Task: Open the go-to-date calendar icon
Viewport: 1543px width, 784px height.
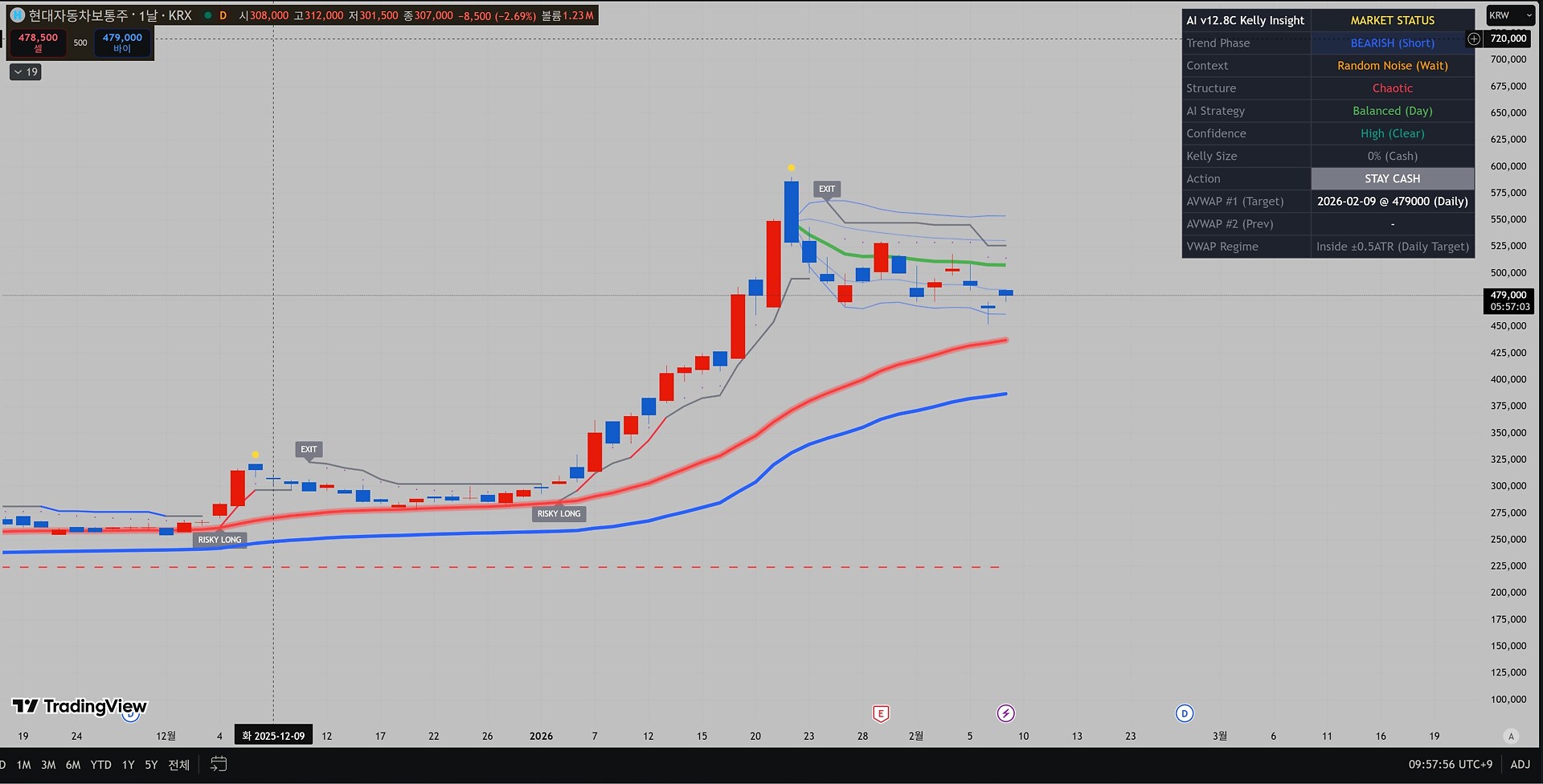Action: click(x=219, y=764)
